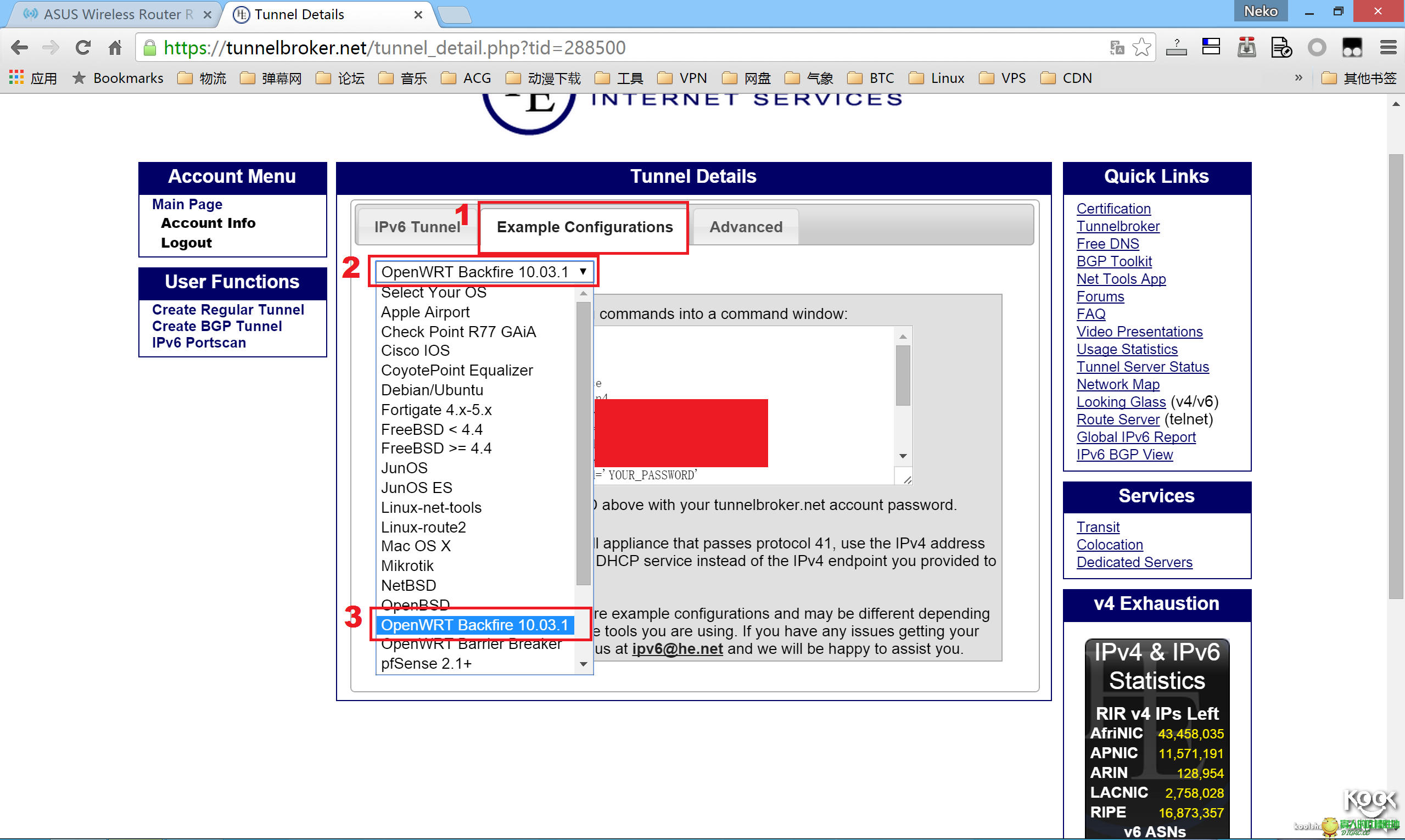Screen dimensions: 1405x840
Task: Show hidden bookmarks with the chevron
Action: (x=1298, y=77)
